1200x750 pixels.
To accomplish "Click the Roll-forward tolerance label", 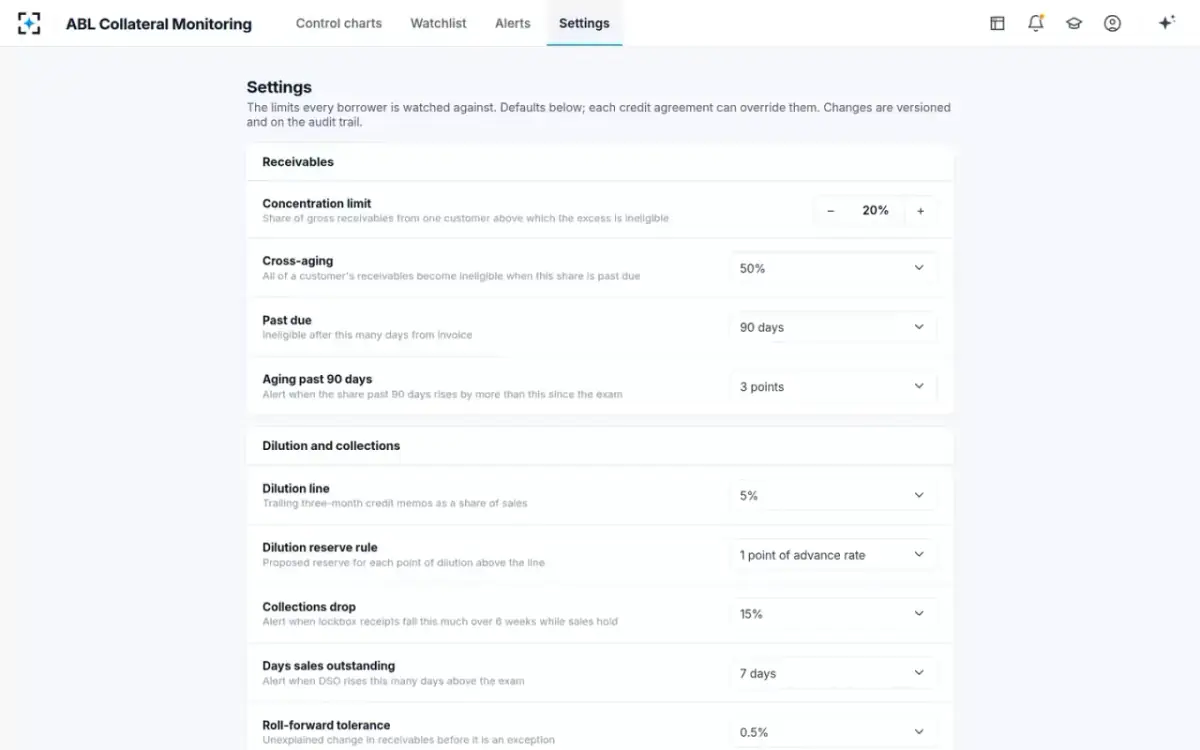I will pos(326,725).
